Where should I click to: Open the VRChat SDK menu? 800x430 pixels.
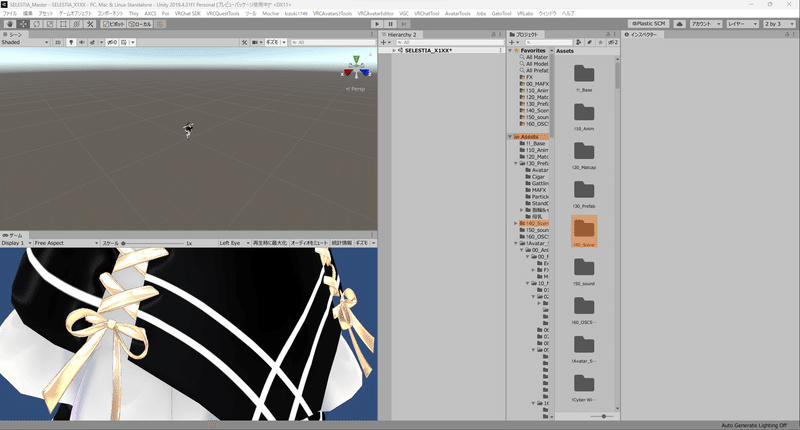coord(187,13)
